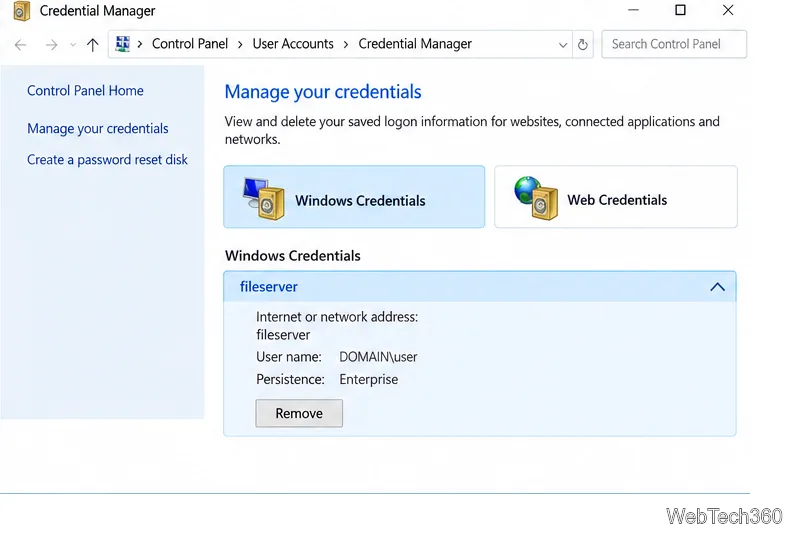The image size is (800, 544).
Task: Open the User Accounts breadcrumb
Action: click(x=293, y=44)
